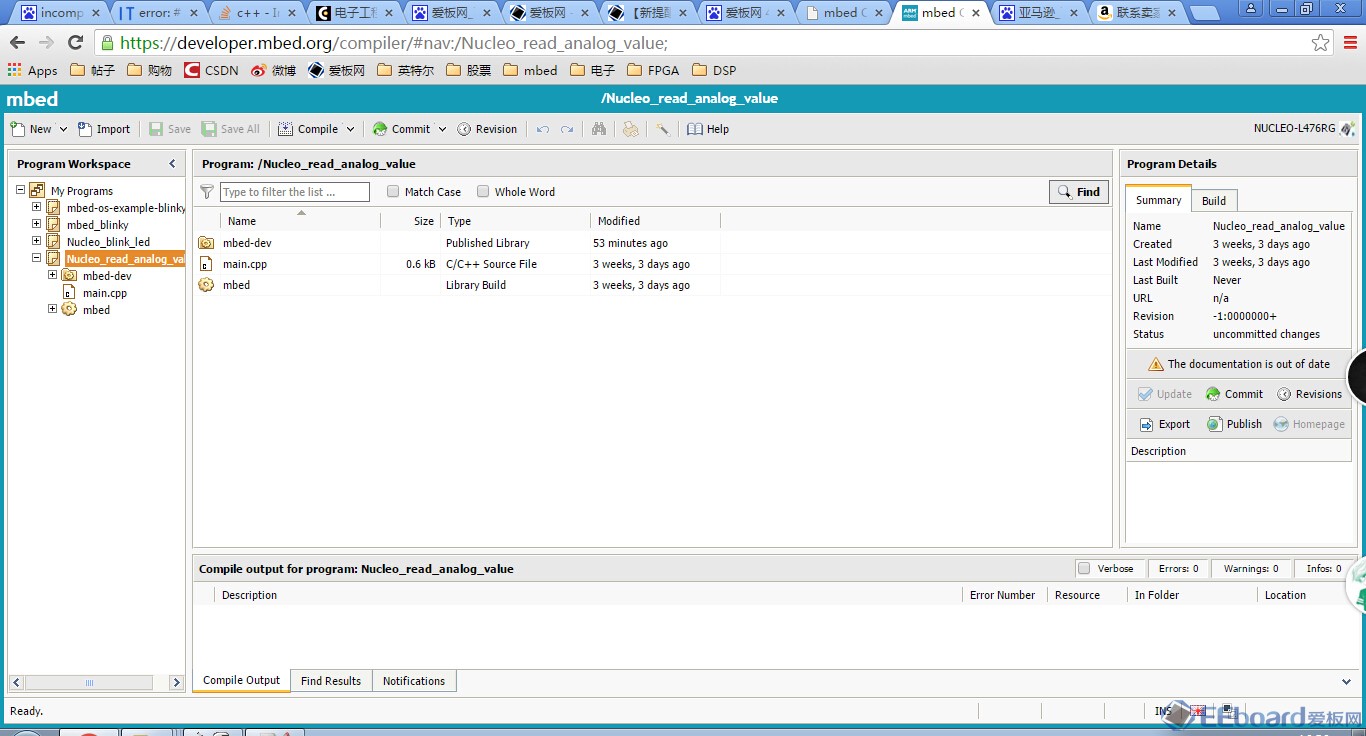Collapse the Nucleo_read_analog_value program node
The height and width of the screenshot is (736, 1366).
[37, 258]
